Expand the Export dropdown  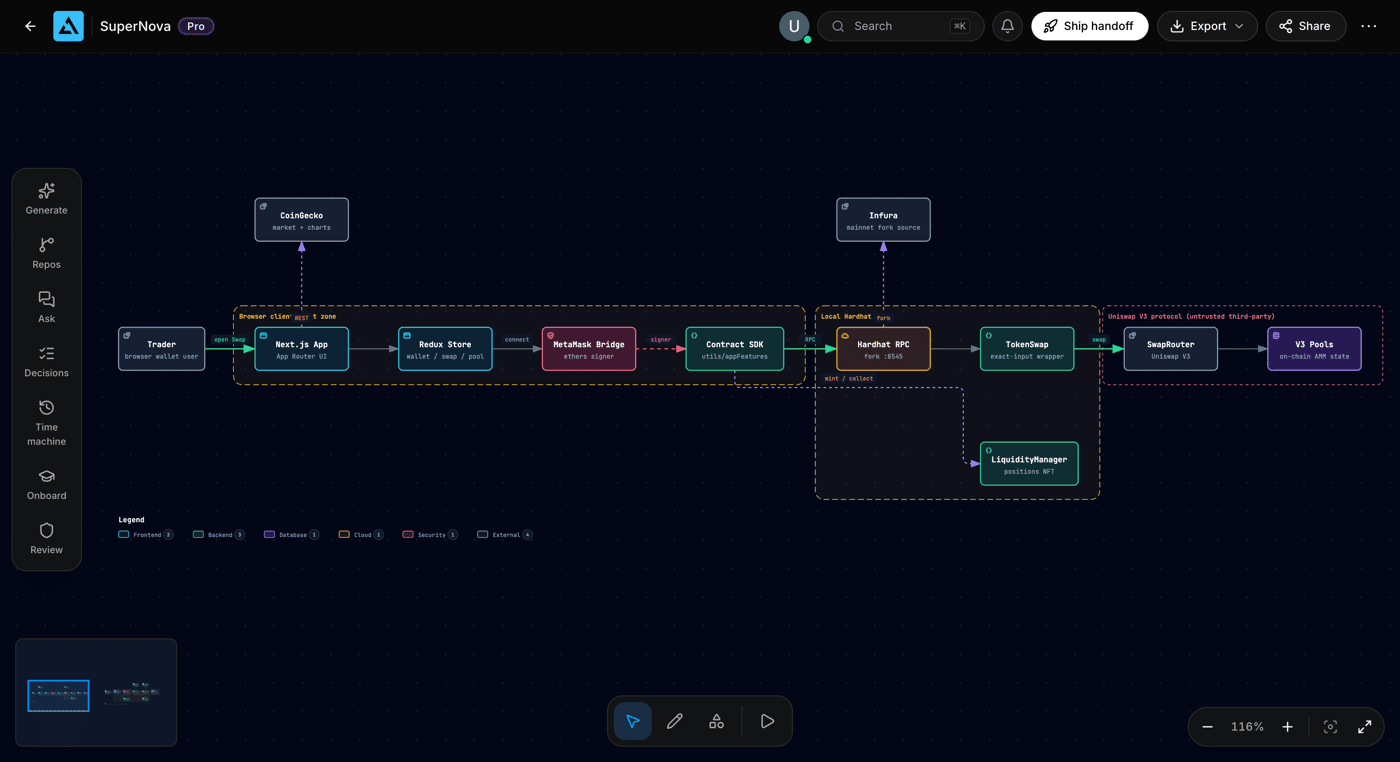[x=1207, y=26]
